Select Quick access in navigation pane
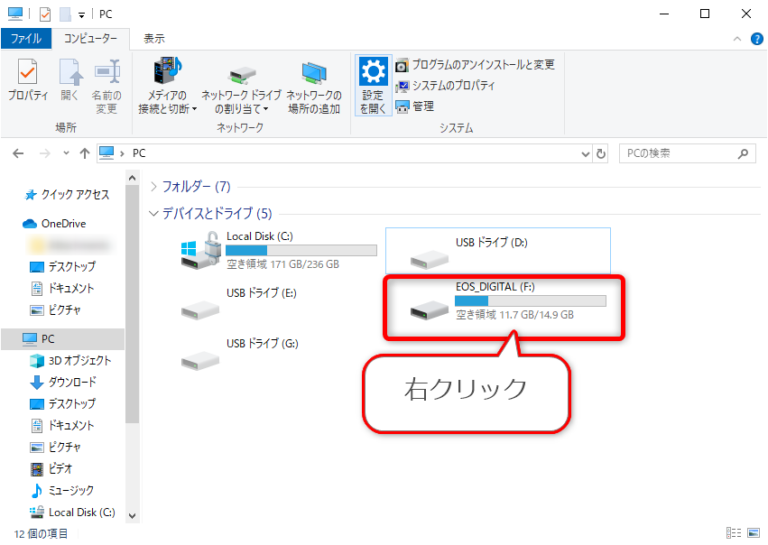768x545 pixels. [67, 195]
